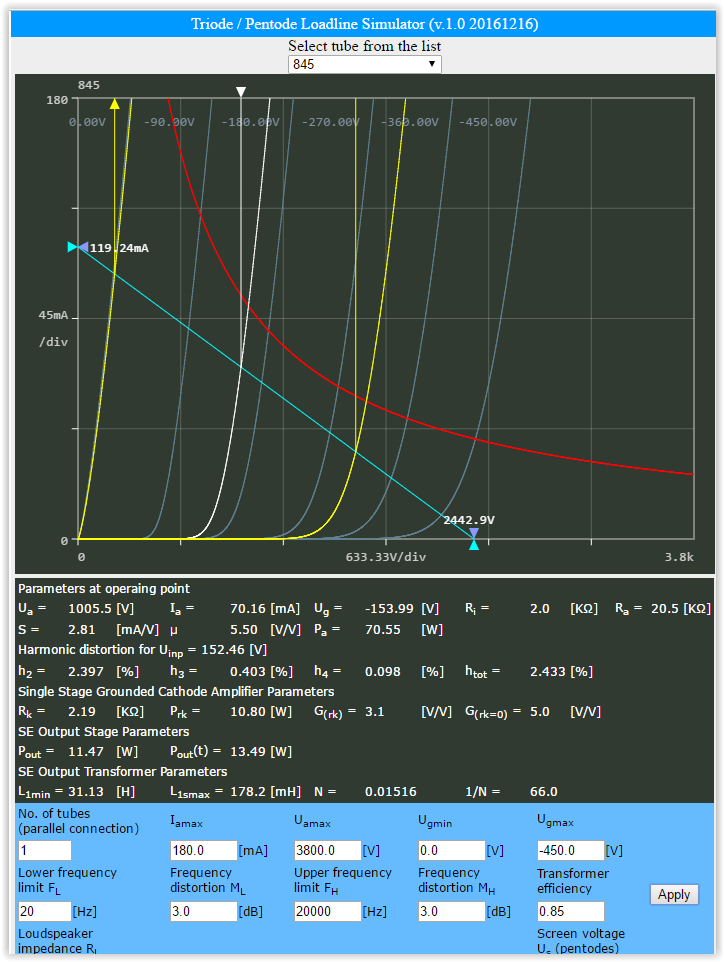
Task: Click the htot value 2.433 [%]
Action: tap(561, 672)
